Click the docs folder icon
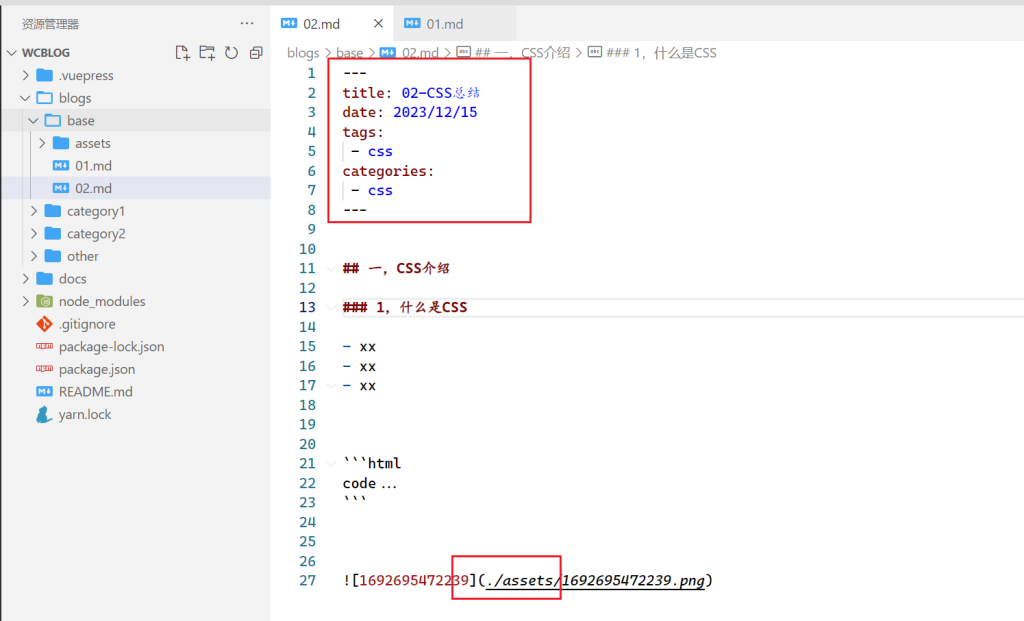Screen dimensions: 1024x621 (44, 279)
